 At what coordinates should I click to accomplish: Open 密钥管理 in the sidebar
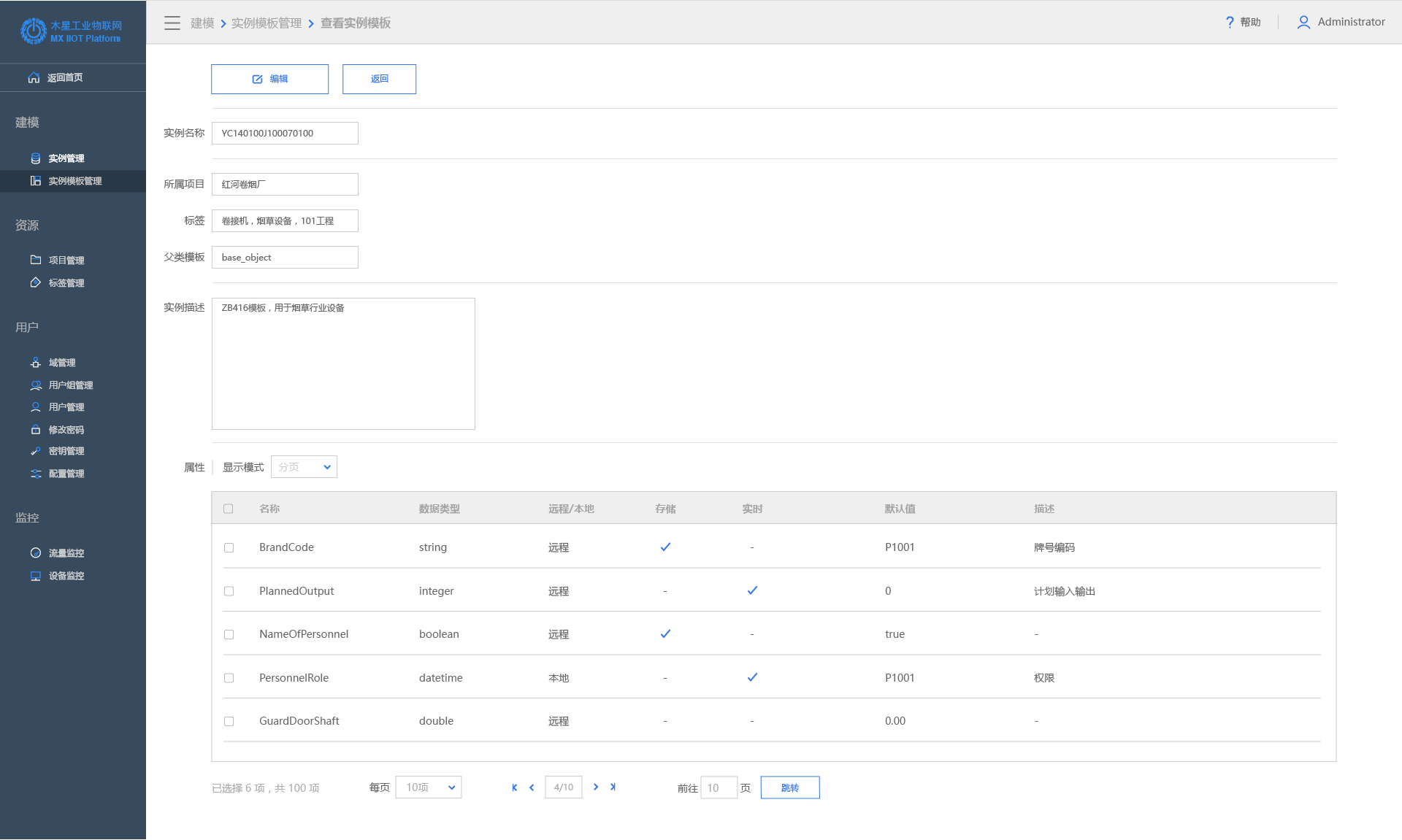point(66,451)
